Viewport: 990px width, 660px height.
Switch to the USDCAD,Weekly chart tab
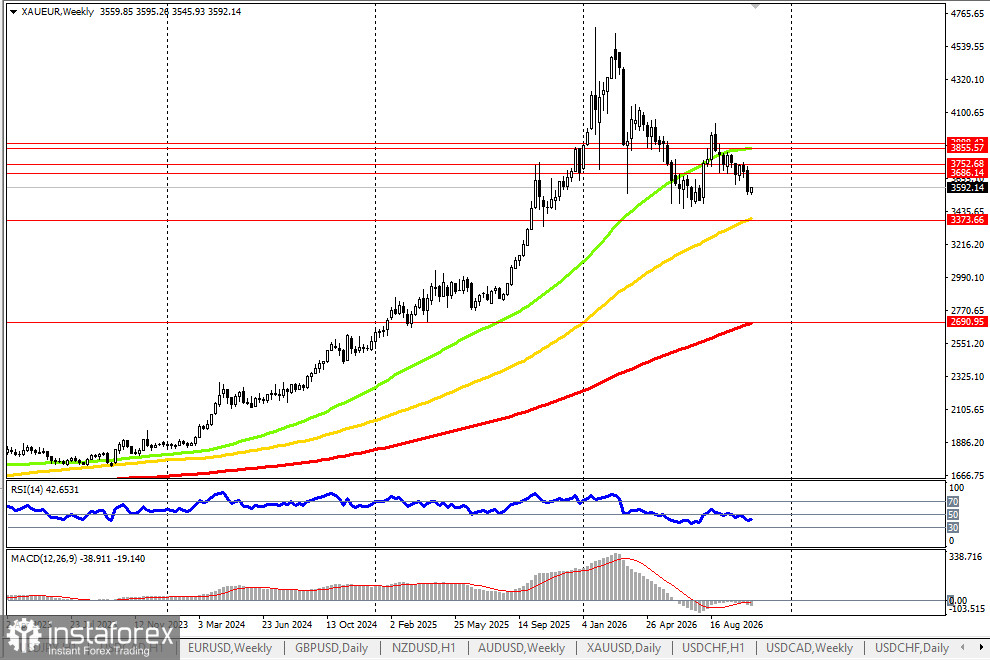(x=809, y=648)
